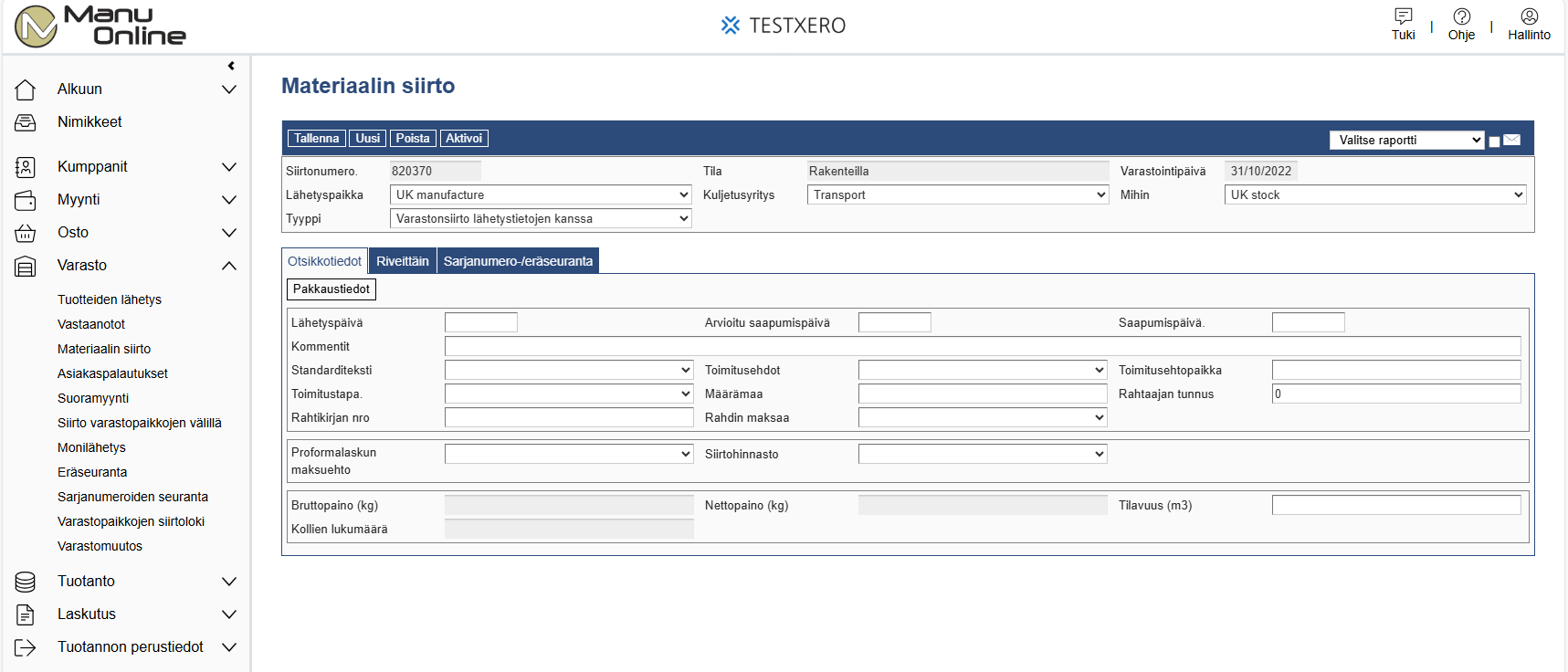1568x672 pixels.
Task: Open the Ohje help icon
Action: (1462, 16)
